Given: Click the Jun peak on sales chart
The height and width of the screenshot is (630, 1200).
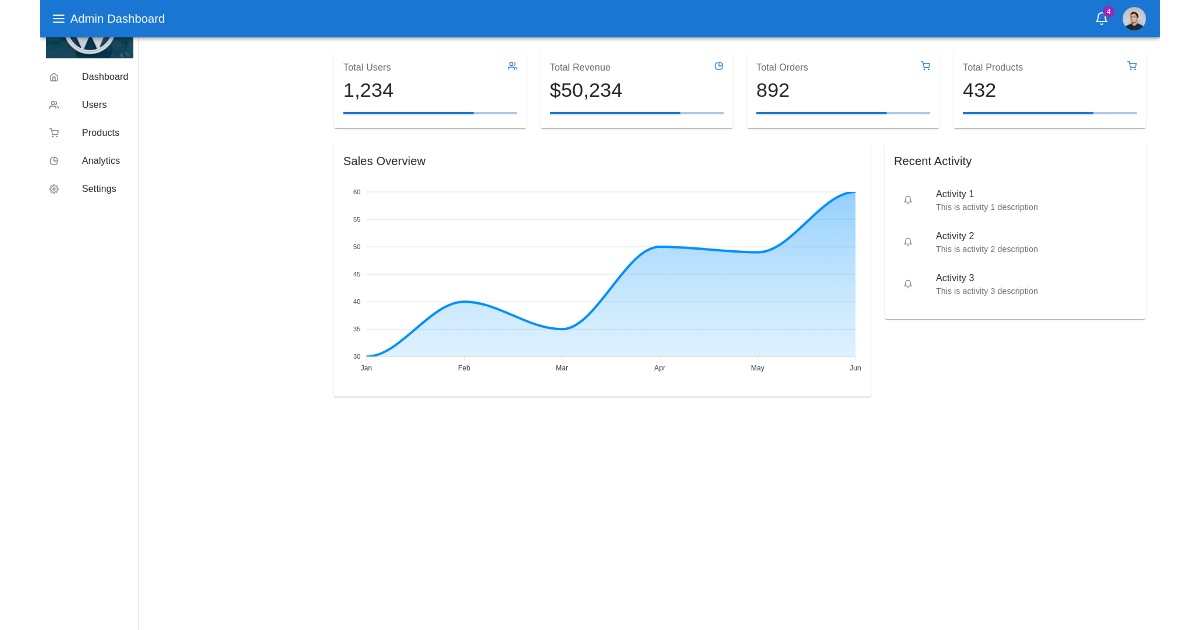Looking at the screenshot, I should (852, 193).
